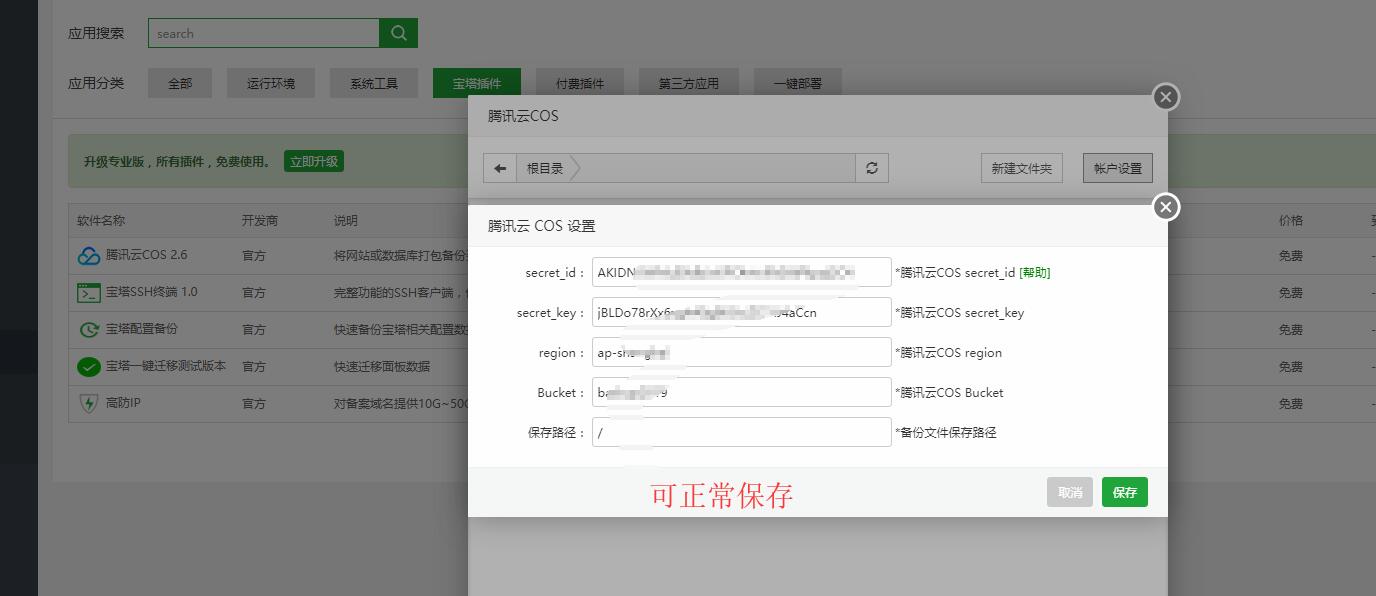Click into the 应用搜索 search box
Viewport: 1376px width, 596px height.
click(x=264, y=33)
